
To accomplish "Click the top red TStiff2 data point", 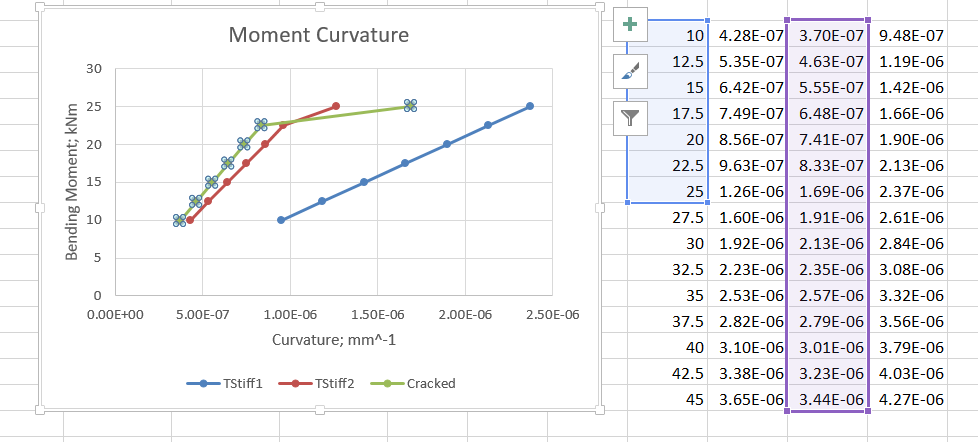I will (336, 106).
